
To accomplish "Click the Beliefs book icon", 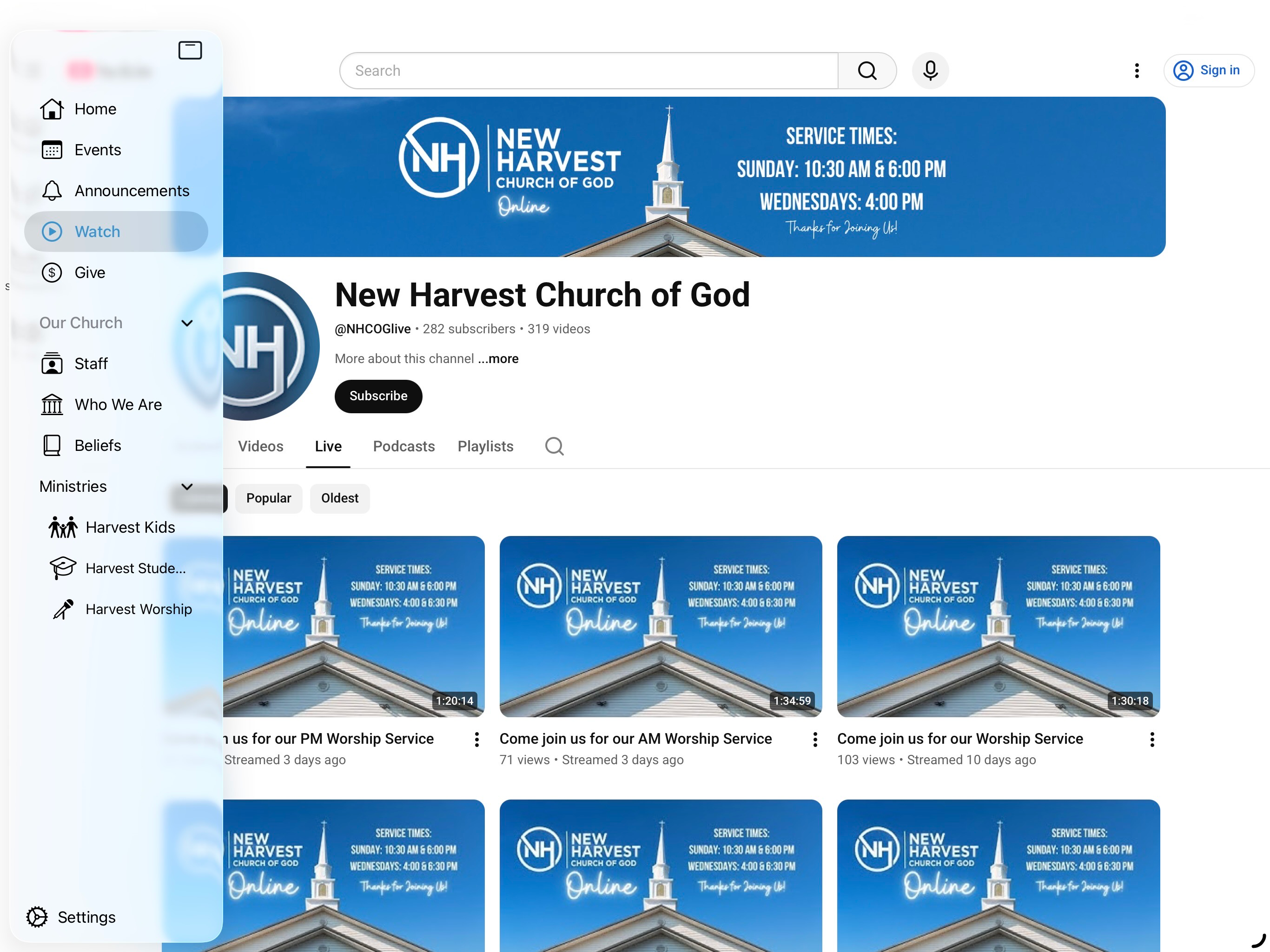I will pyautogui.click(x=52, y=445).
